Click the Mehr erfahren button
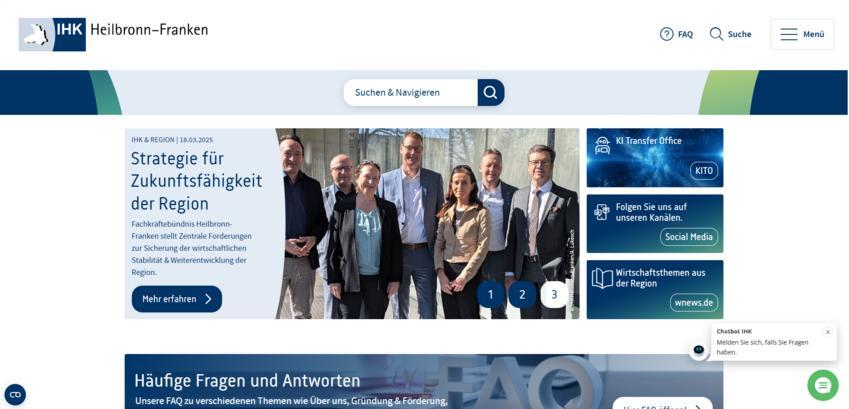The height and width of the screenshot is (409, 849). tap(177, 299)
